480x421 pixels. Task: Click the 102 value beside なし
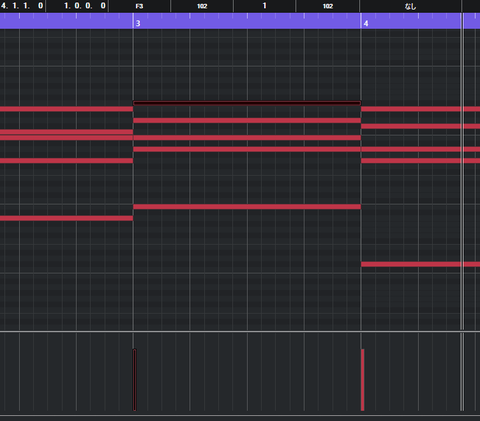328,6
